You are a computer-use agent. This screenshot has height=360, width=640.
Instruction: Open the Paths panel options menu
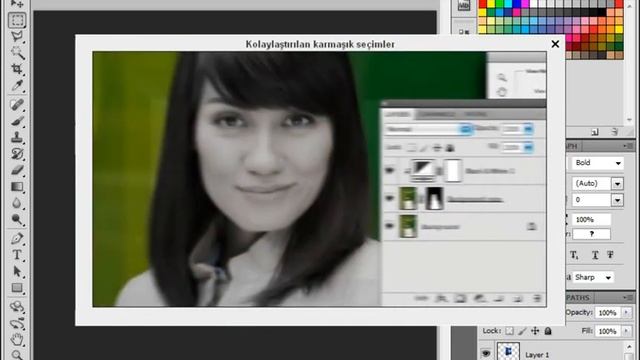pyautogui.click(x=628, y=298)
